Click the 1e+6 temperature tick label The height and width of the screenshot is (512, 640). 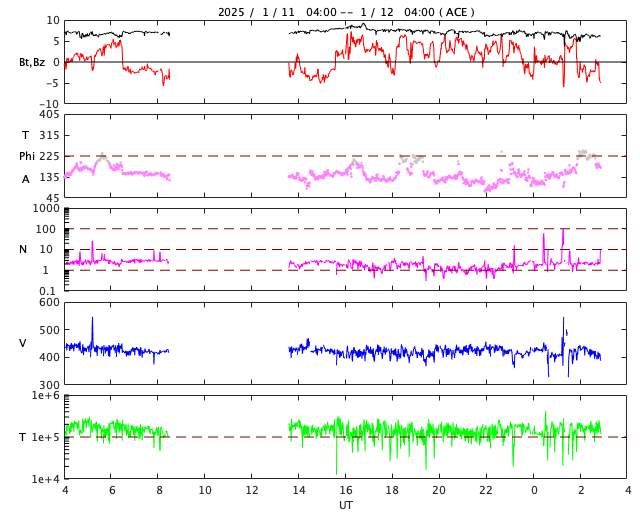46,396
